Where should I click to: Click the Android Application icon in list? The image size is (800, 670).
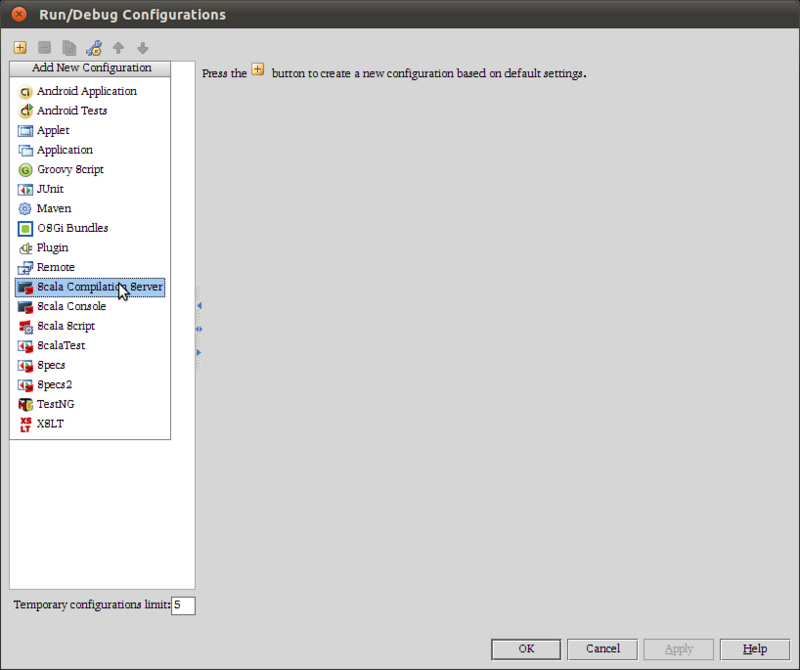[x=25, y=92]
